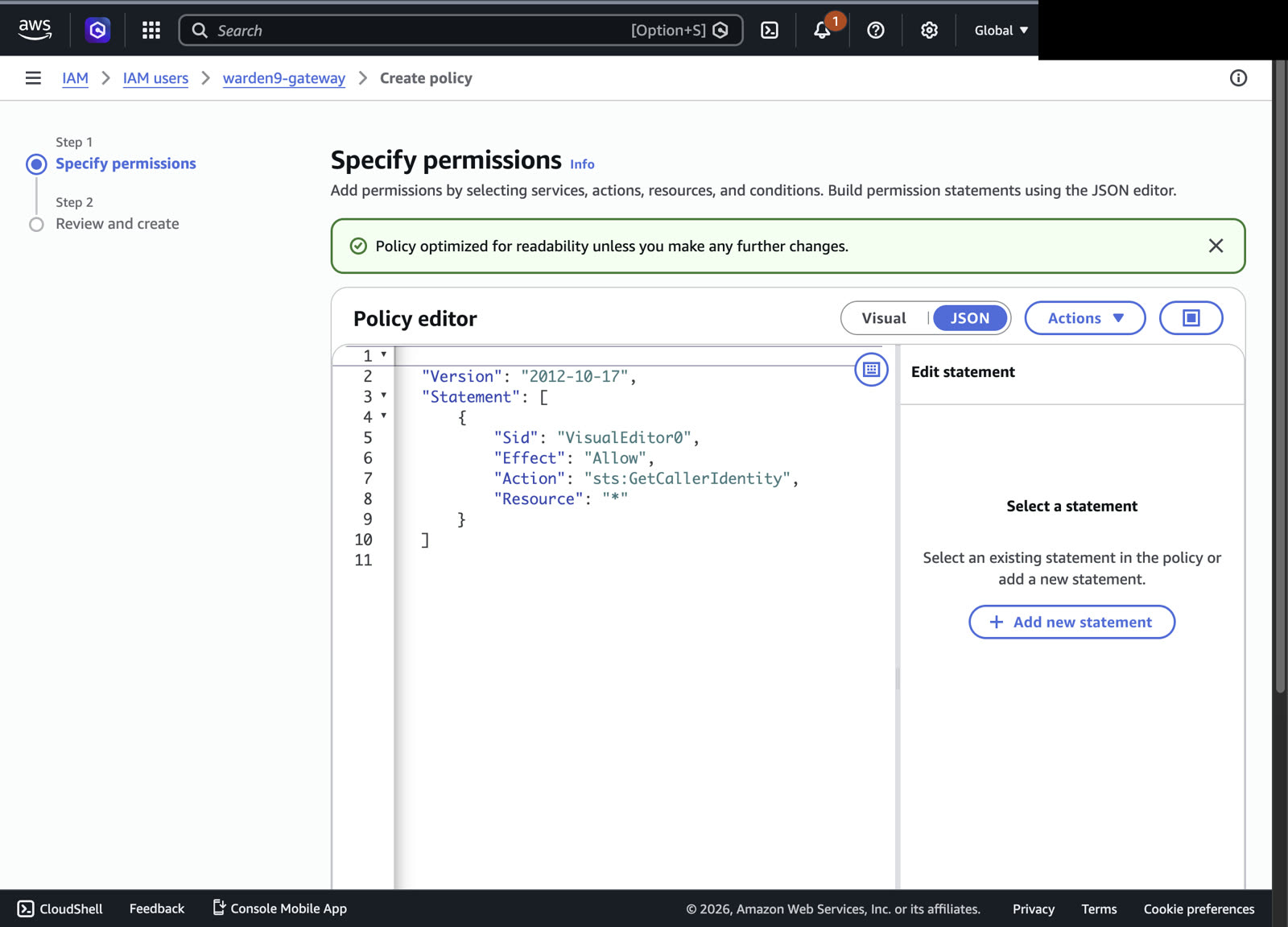The height and width of the screenshot is (927, 1288).
Task: Open Feedback in footer
Action: (157, 908)
